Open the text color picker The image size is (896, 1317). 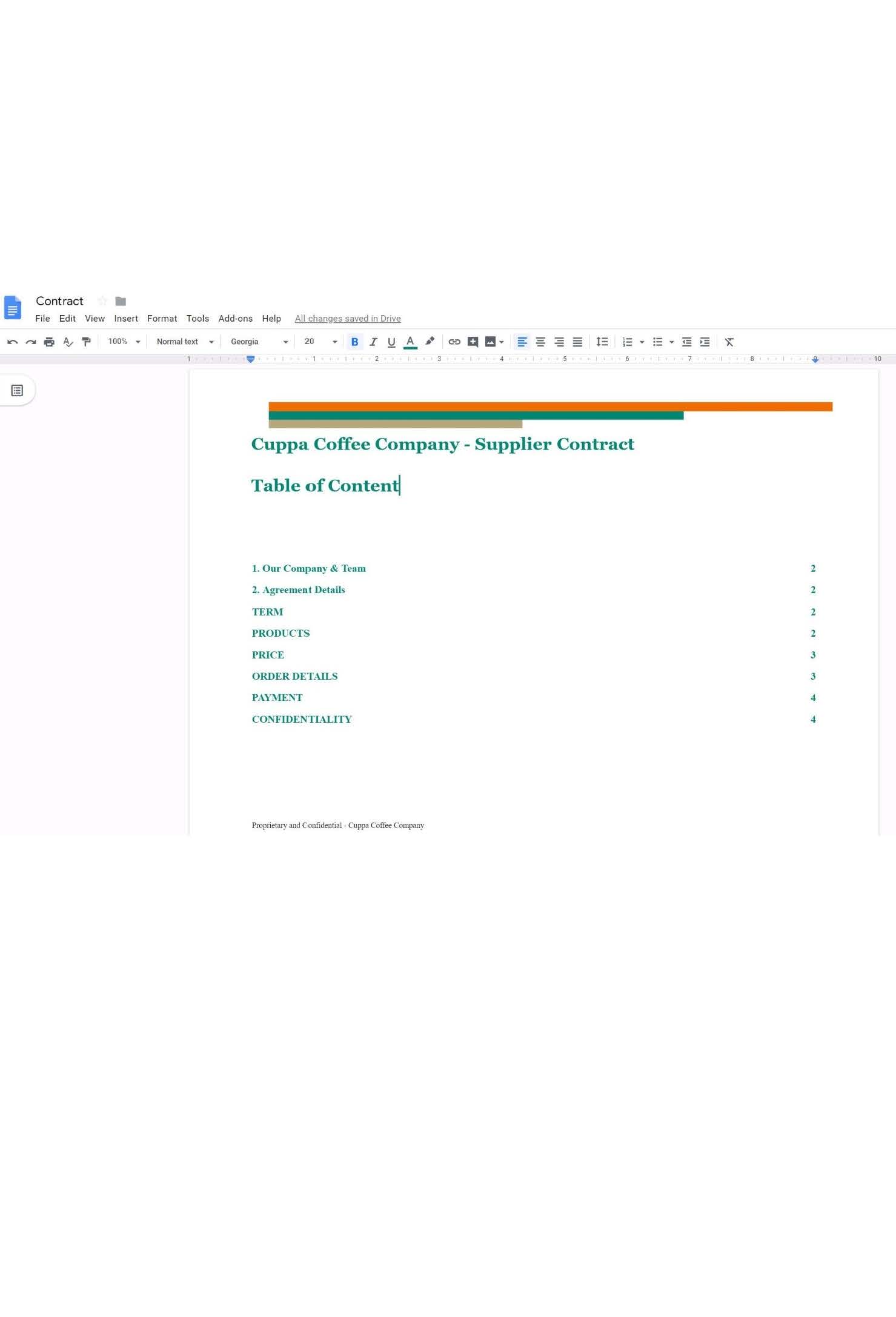pos(410,342)
